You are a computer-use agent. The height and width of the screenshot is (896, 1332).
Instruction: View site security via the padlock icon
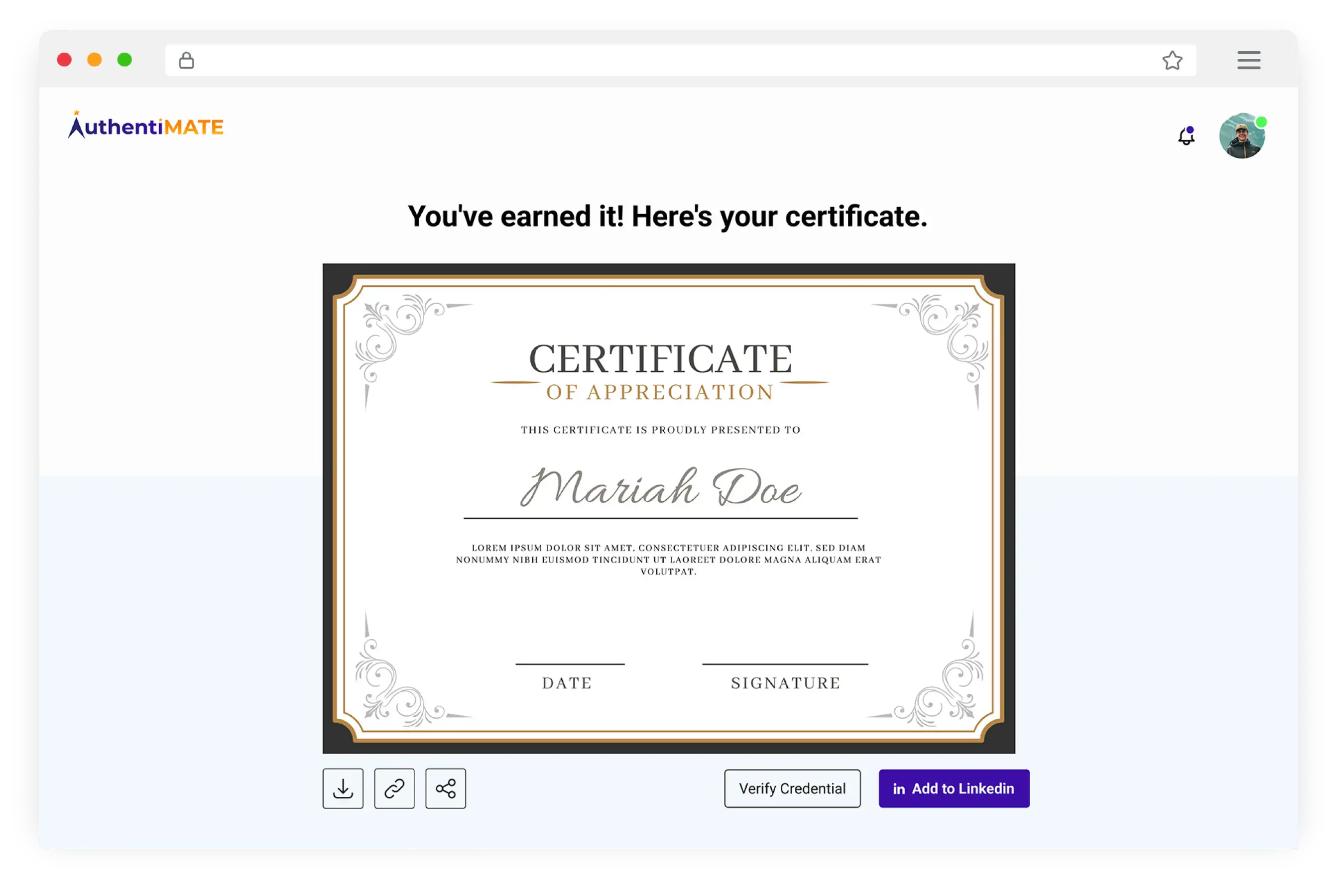click(186, 60)
